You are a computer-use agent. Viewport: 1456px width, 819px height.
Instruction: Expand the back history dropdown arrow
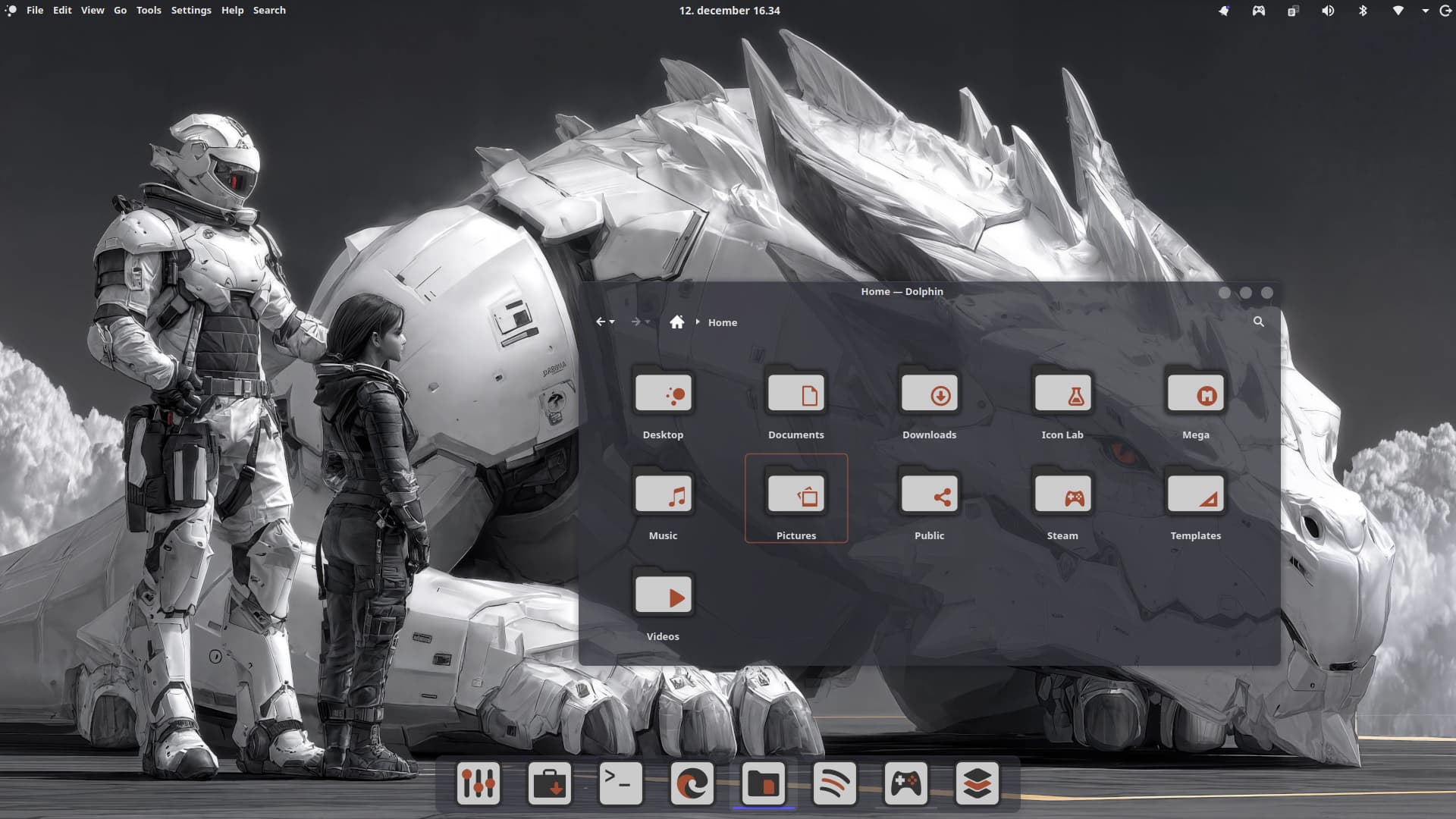pos(612,322)
